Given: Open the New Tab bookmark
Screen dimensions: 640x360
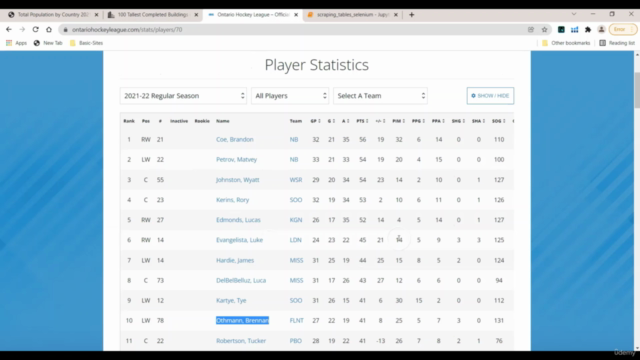Looking at the screenshot, I should pyautogui.click(x=48, y=43).
